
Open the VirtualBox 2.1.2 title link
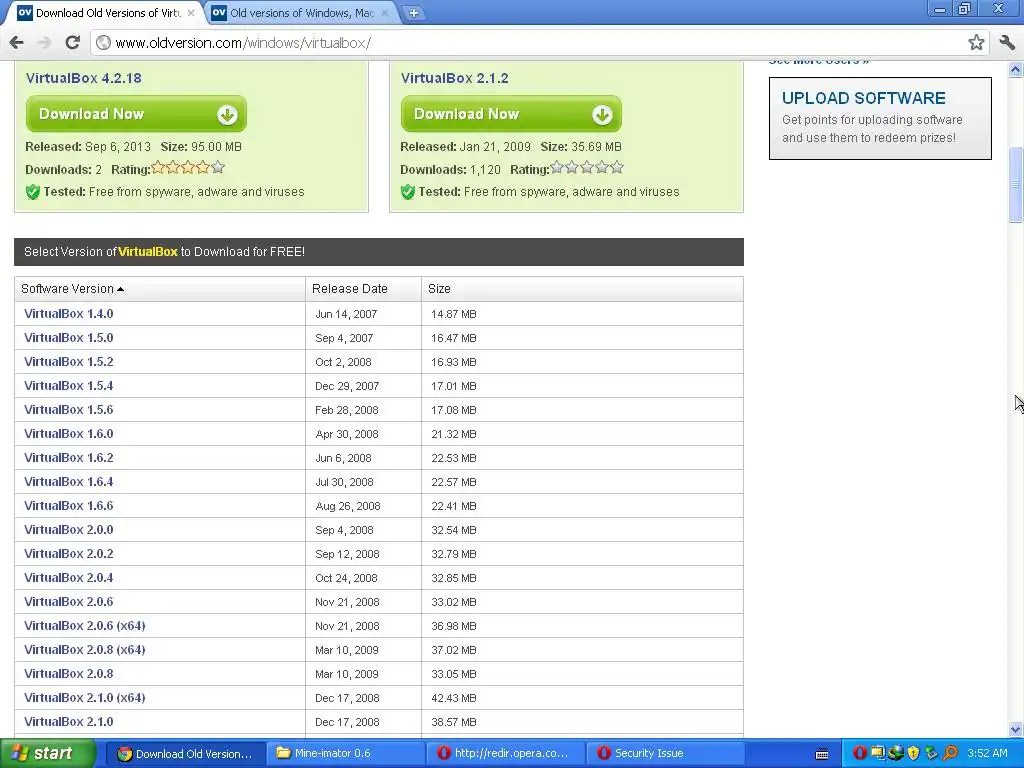pyautogui.click(x=455, y=78)
